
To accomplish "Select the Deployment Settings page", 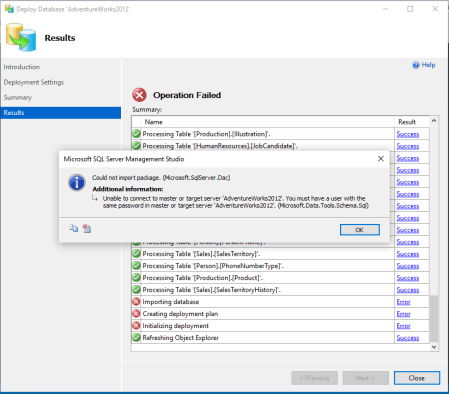I will (34, 82).
